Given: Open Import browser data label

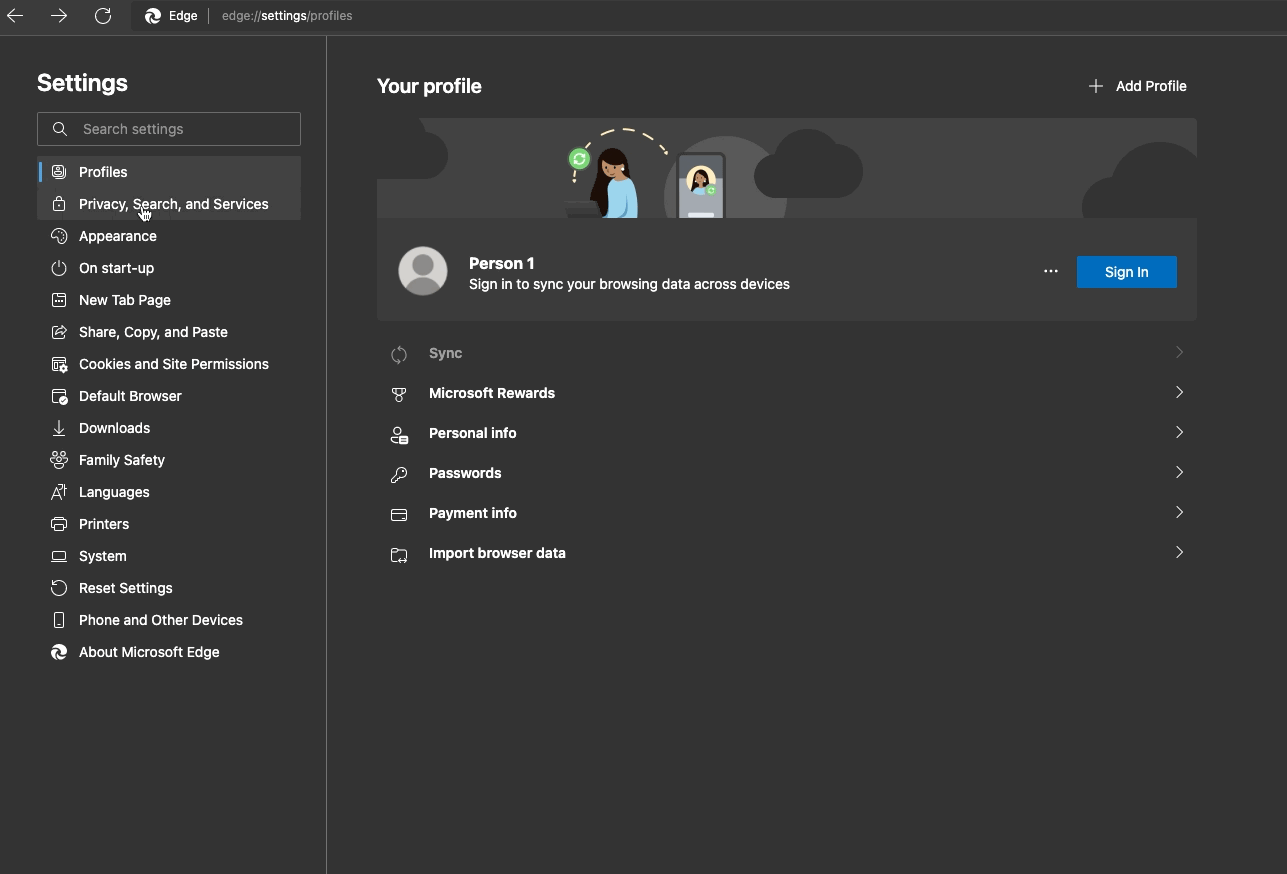Looking at the screenshot, I should point(497,553).
